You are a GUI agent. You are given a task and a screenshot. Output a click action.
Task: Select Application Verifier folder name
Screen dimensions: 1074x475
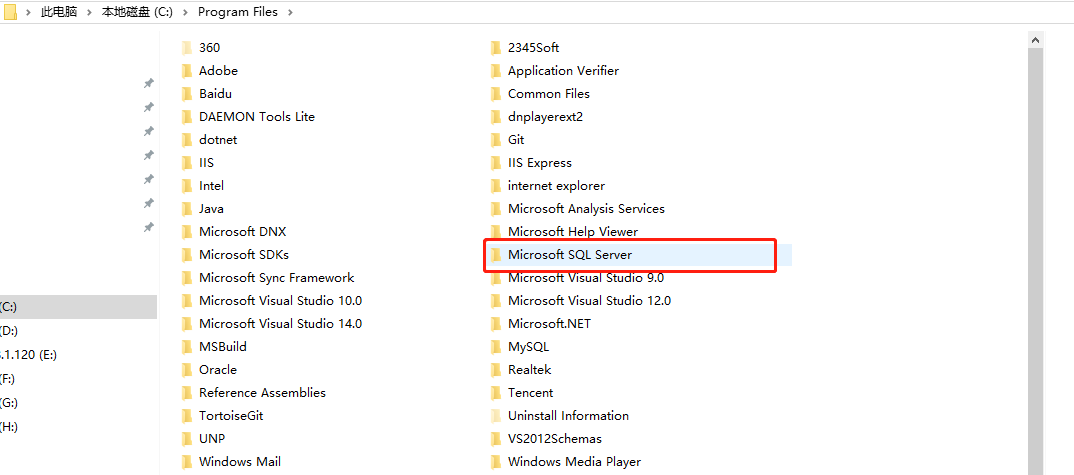coord(563,71)
